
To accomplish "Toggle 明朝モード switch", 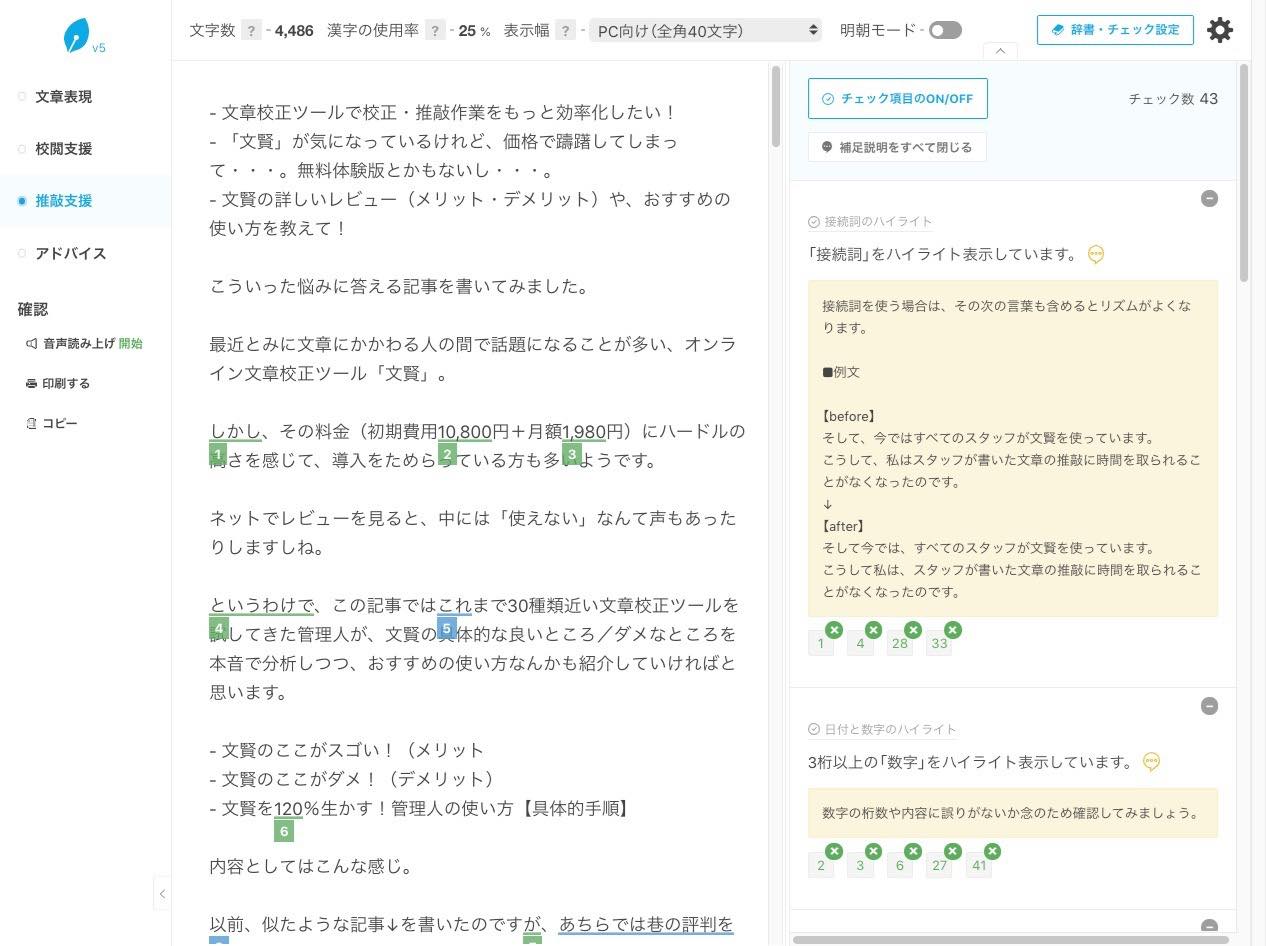I will (x=945, y=30).
